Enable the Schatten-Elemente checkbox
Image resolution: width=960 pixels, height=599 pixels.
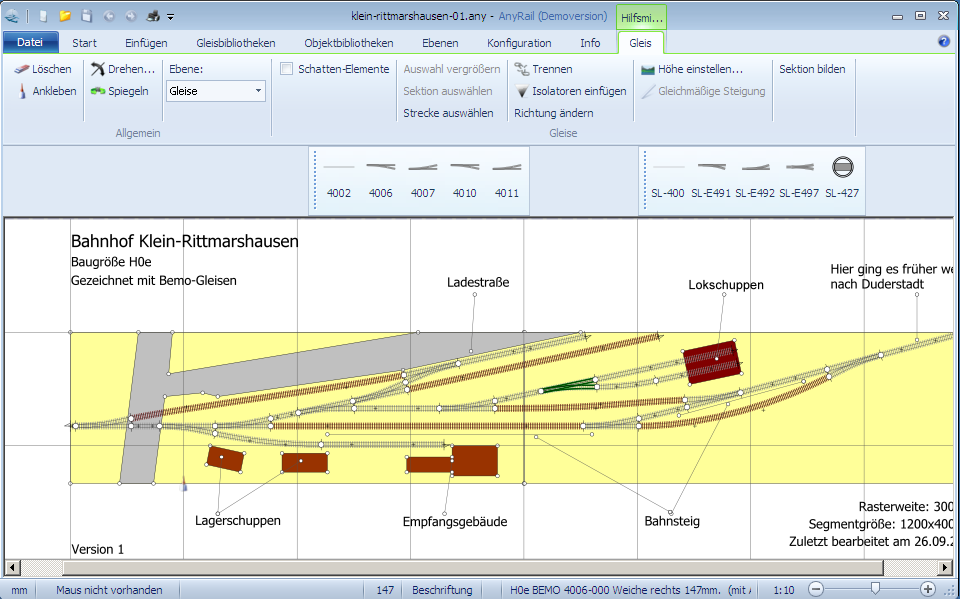tap(287, 69)
